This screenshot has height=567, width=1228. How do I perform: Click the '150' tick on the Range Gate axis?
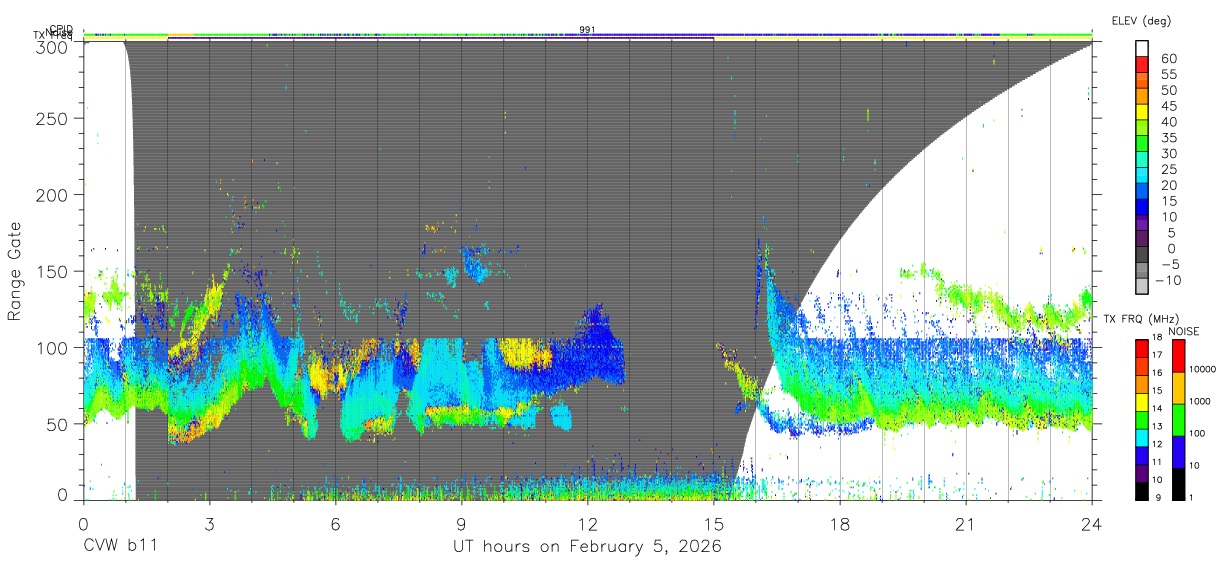pyautogui.click(x=52, y=271)
